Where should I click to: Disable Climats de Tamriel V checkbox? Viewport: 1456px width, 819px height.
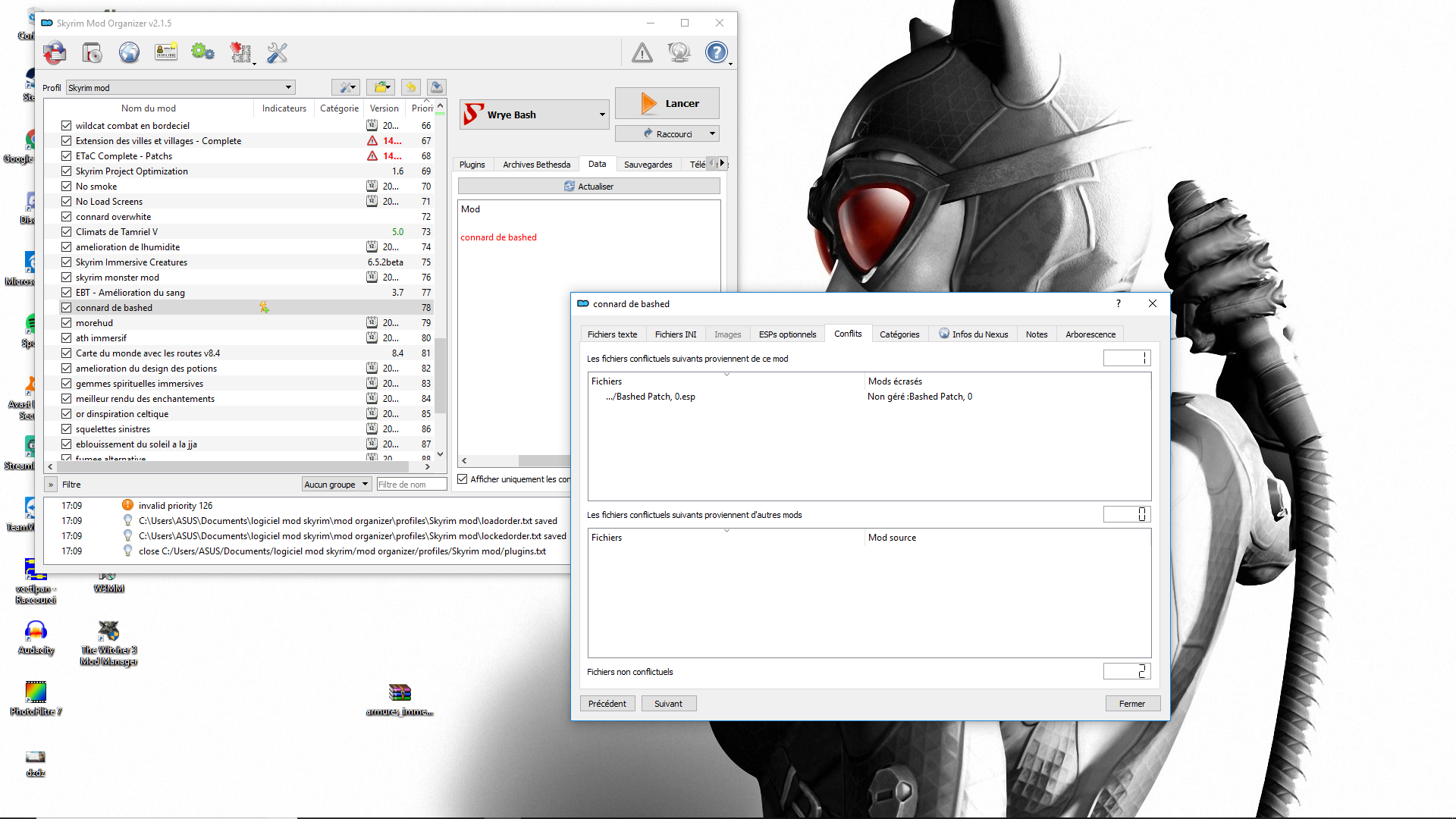(67, 232)
